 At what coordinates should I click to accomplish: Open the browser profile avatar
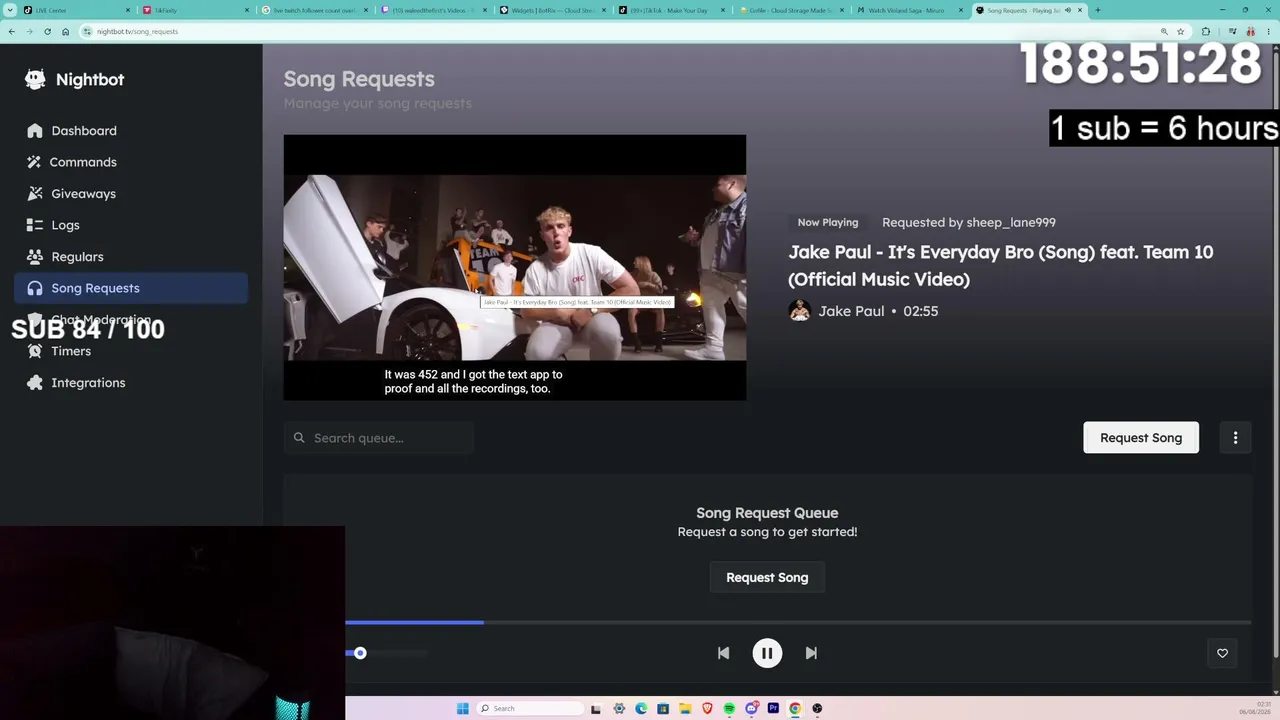(x=1250, y=31)
